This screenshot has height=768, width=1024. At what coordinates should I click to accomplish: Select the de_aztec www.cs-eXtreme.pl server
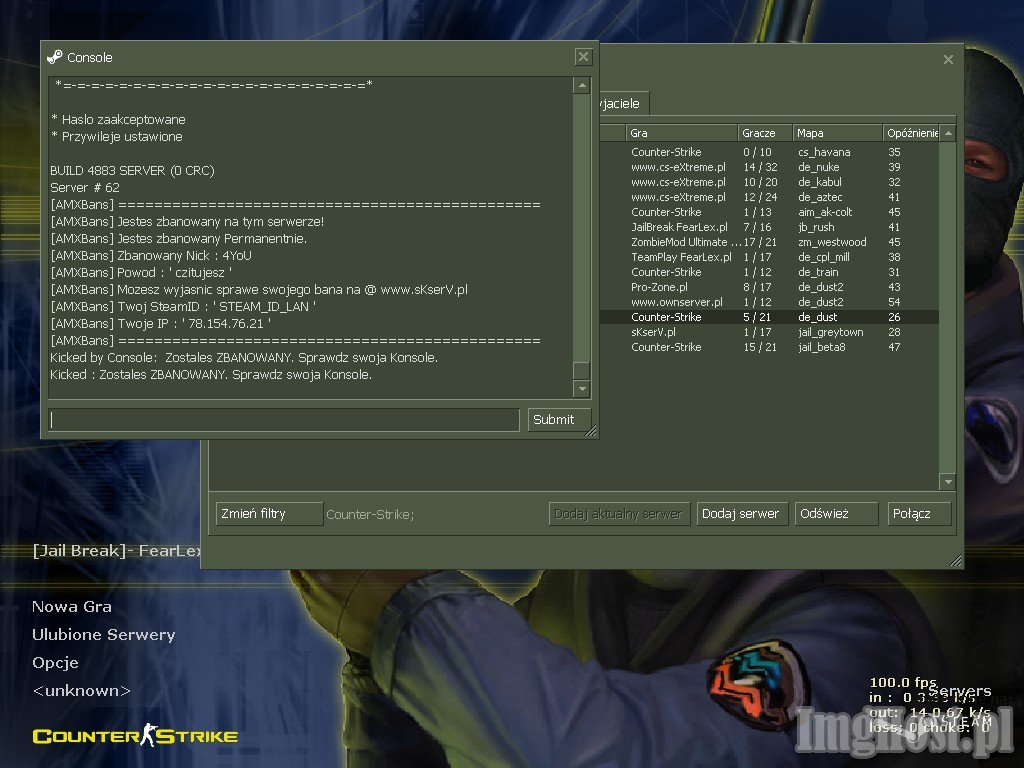point(769,197)
